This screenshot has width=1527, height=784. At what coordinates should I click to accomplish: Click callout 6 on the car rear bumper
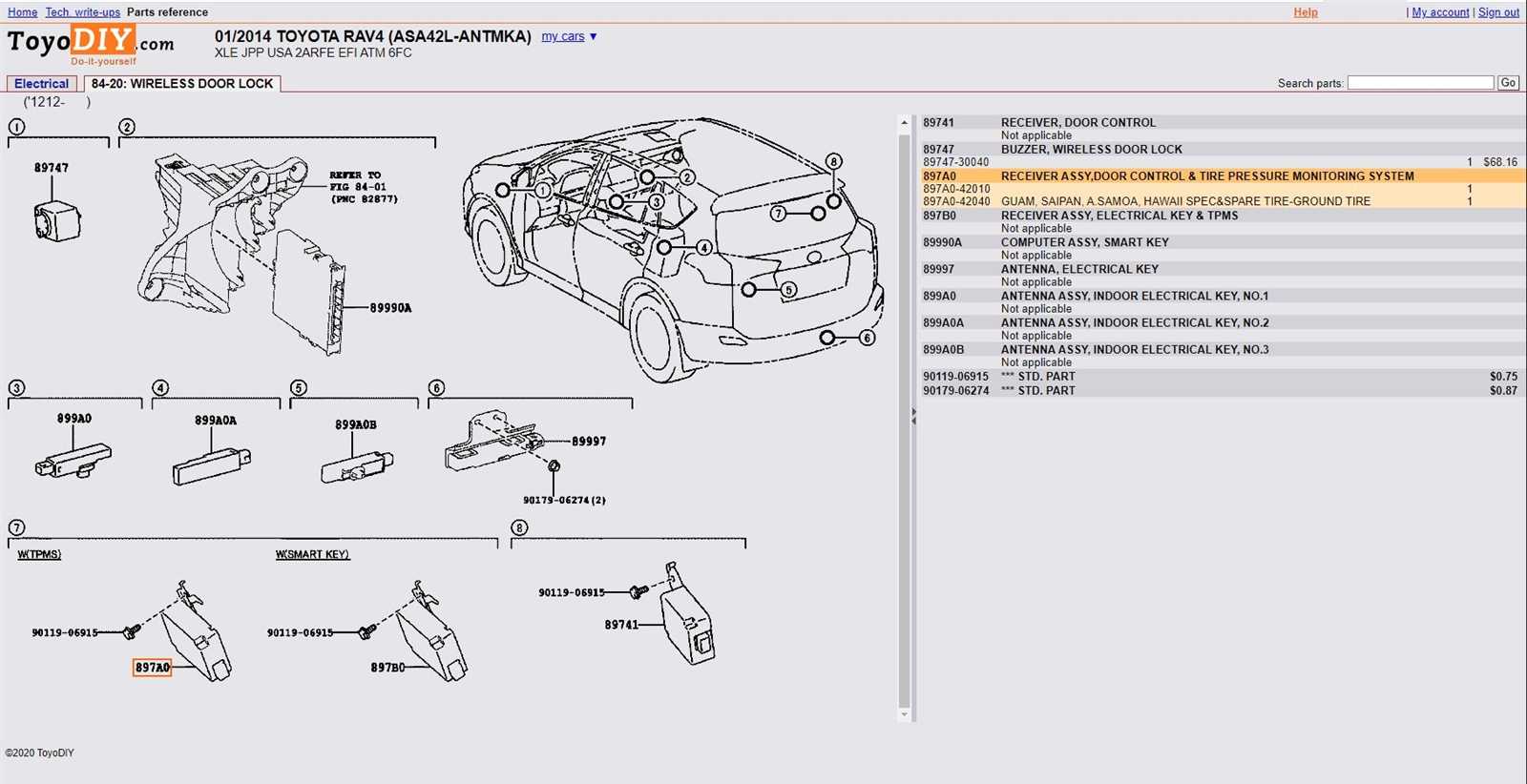click(x=867, y=338)
